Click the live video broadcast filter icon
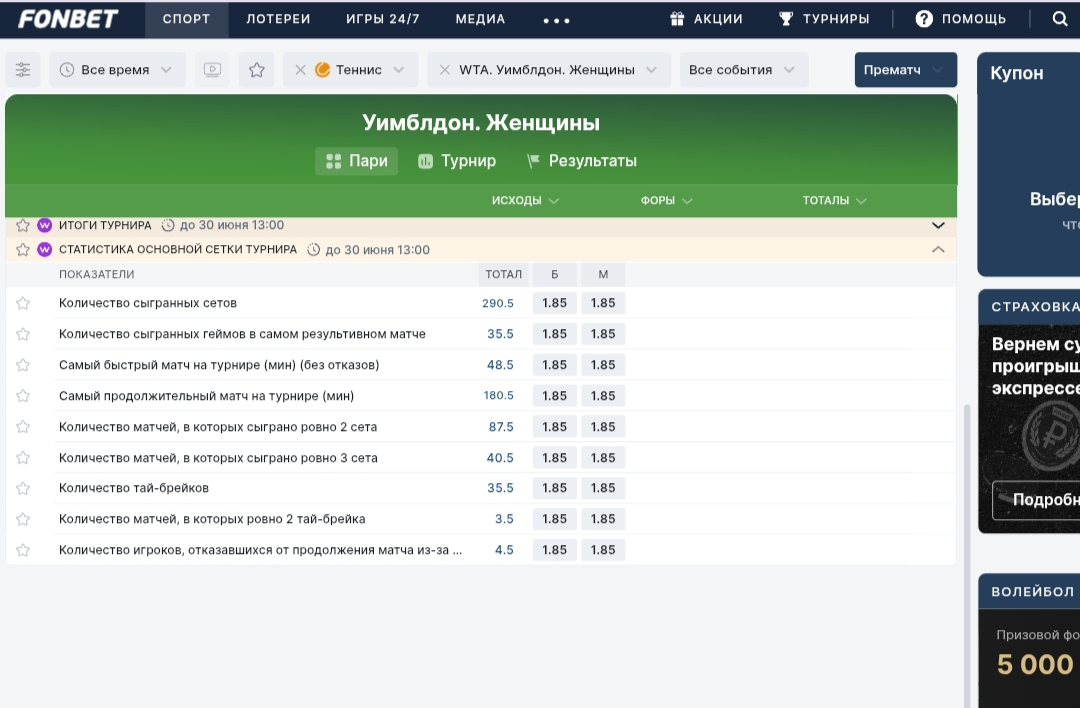This screenshot has height=708, width=1080. 212,70
